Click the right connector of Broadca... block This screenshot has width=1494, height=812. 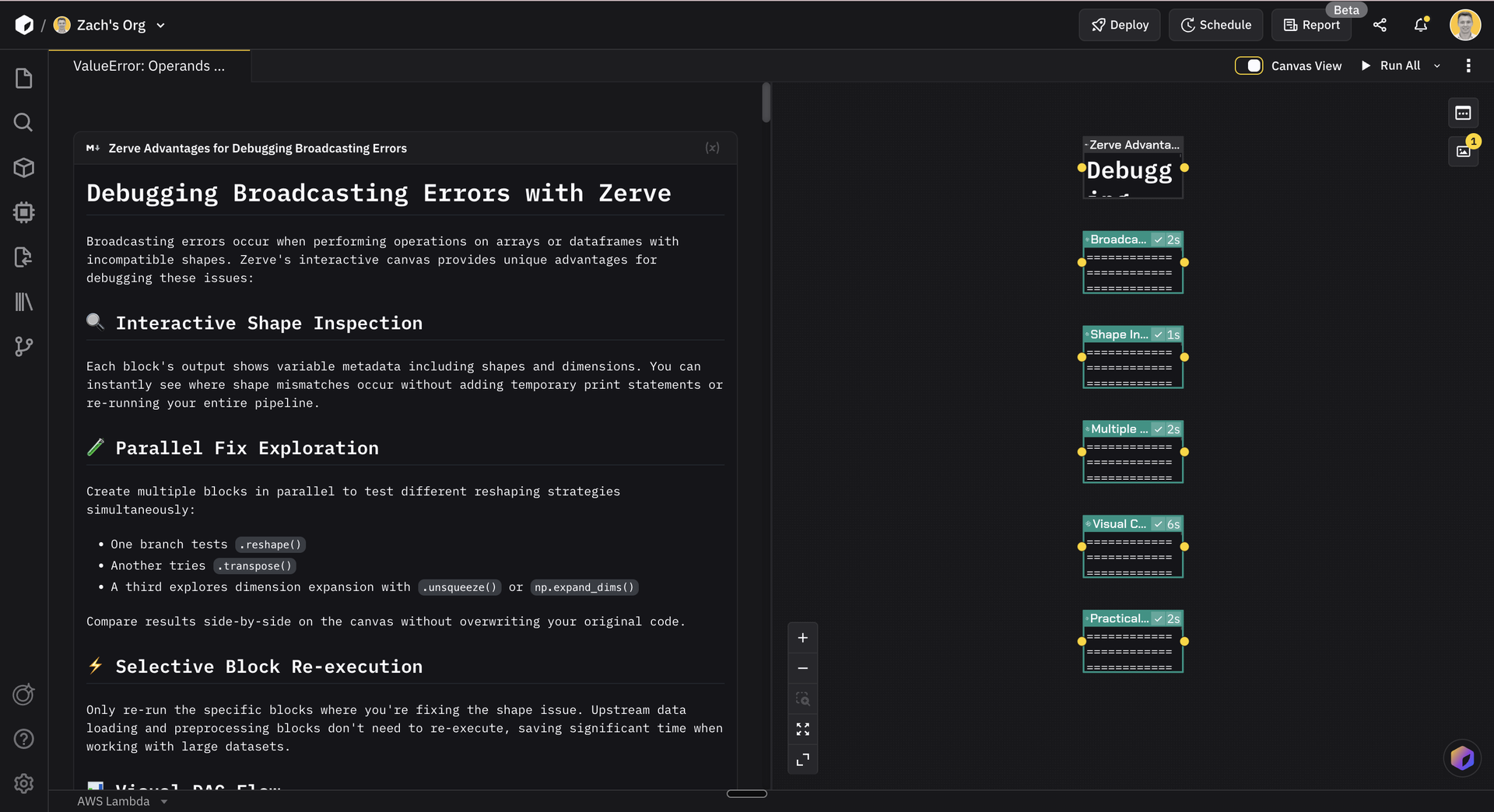(1184, 263)
